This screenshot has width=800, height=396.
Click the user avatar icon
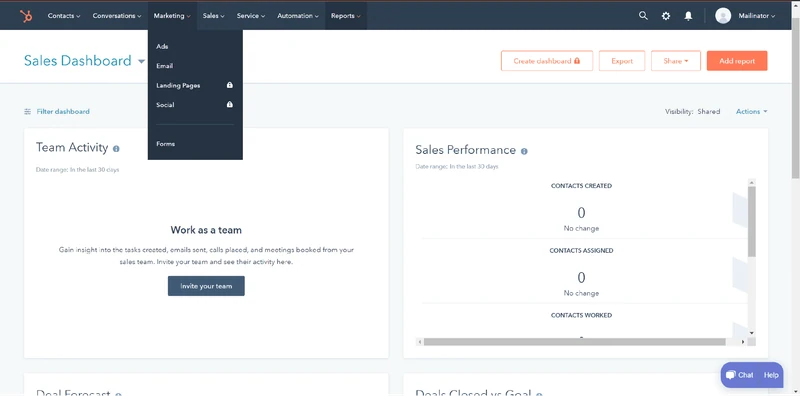(723, 16)
